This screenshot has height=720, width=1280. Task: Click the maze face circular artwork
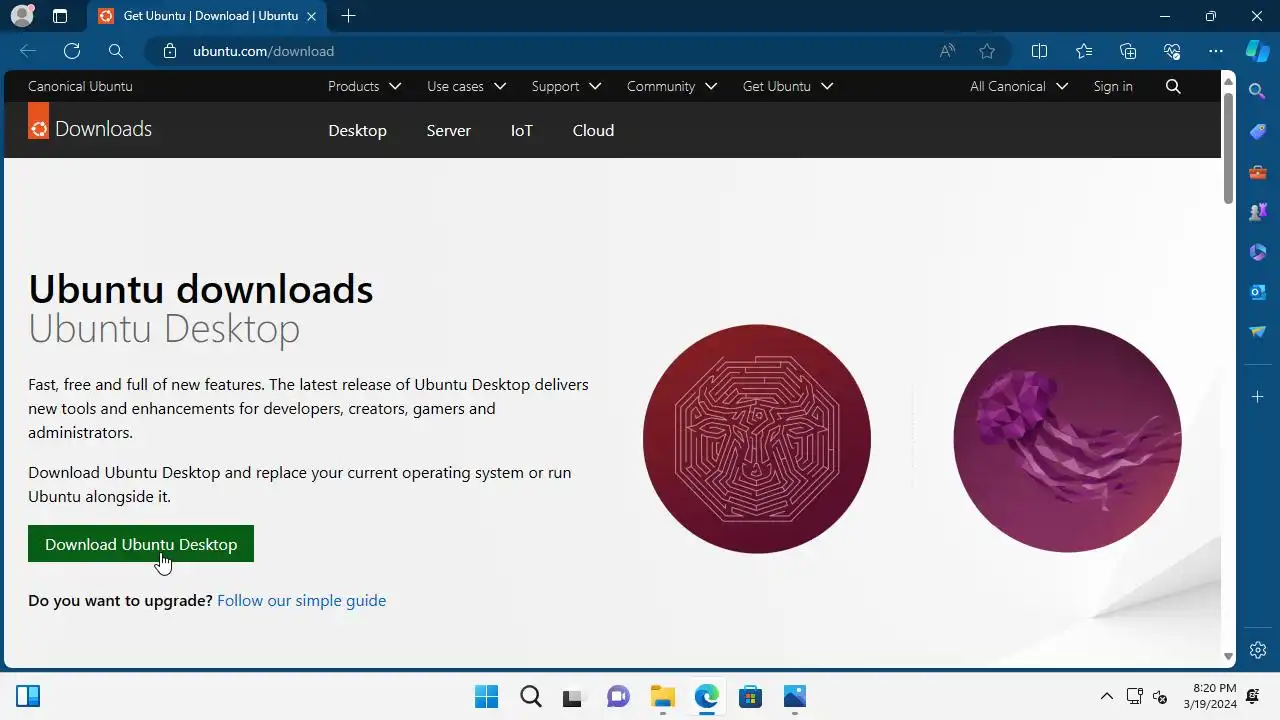[757, 439]
